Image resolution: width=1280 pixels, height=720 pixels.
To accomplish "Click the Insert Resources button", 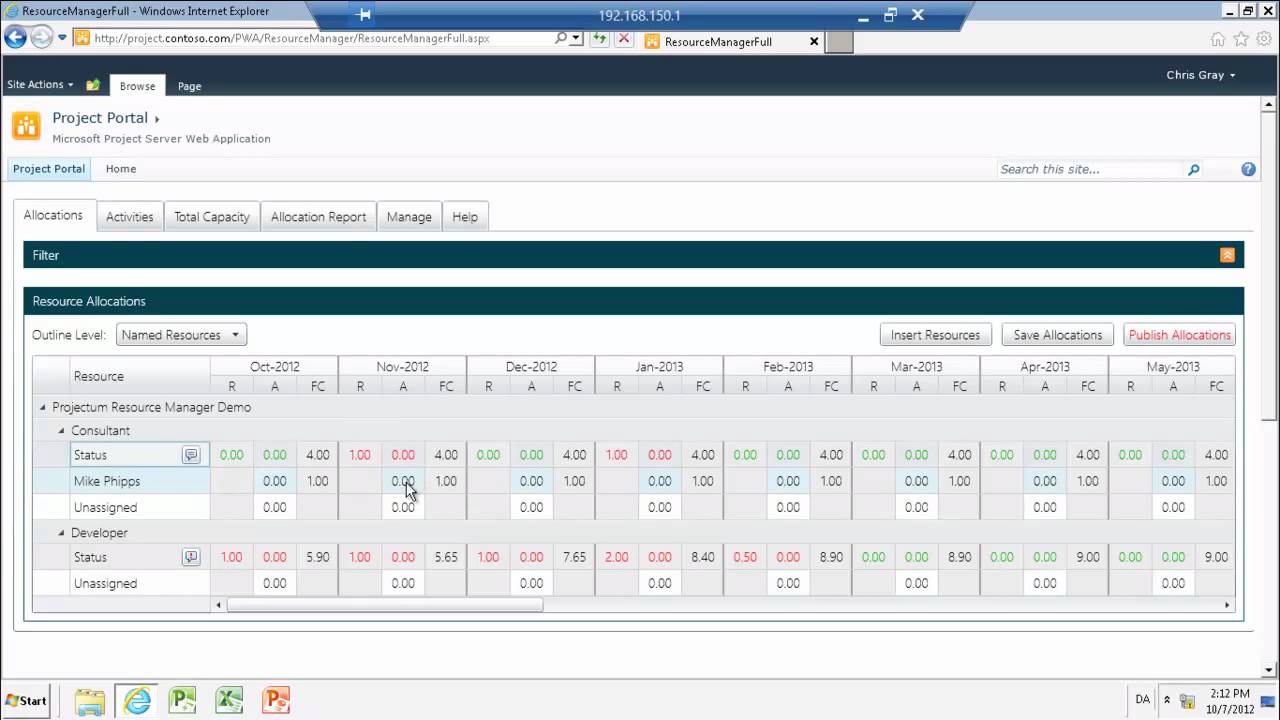I will 935,335.
